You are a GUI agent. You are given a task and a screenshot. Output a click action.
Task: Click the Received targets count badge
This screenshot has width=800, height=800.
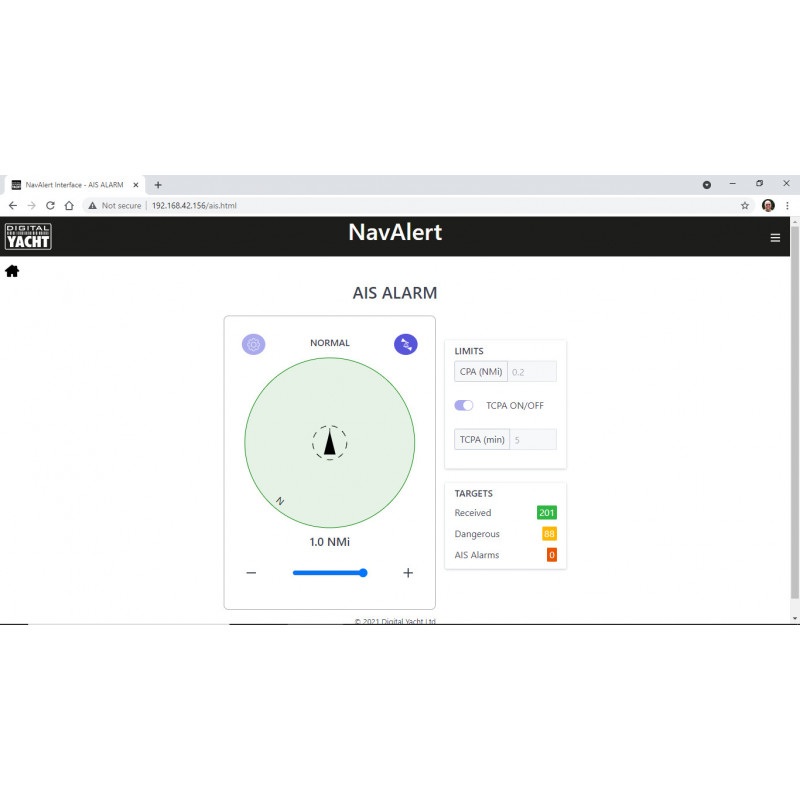click(546, 513)
